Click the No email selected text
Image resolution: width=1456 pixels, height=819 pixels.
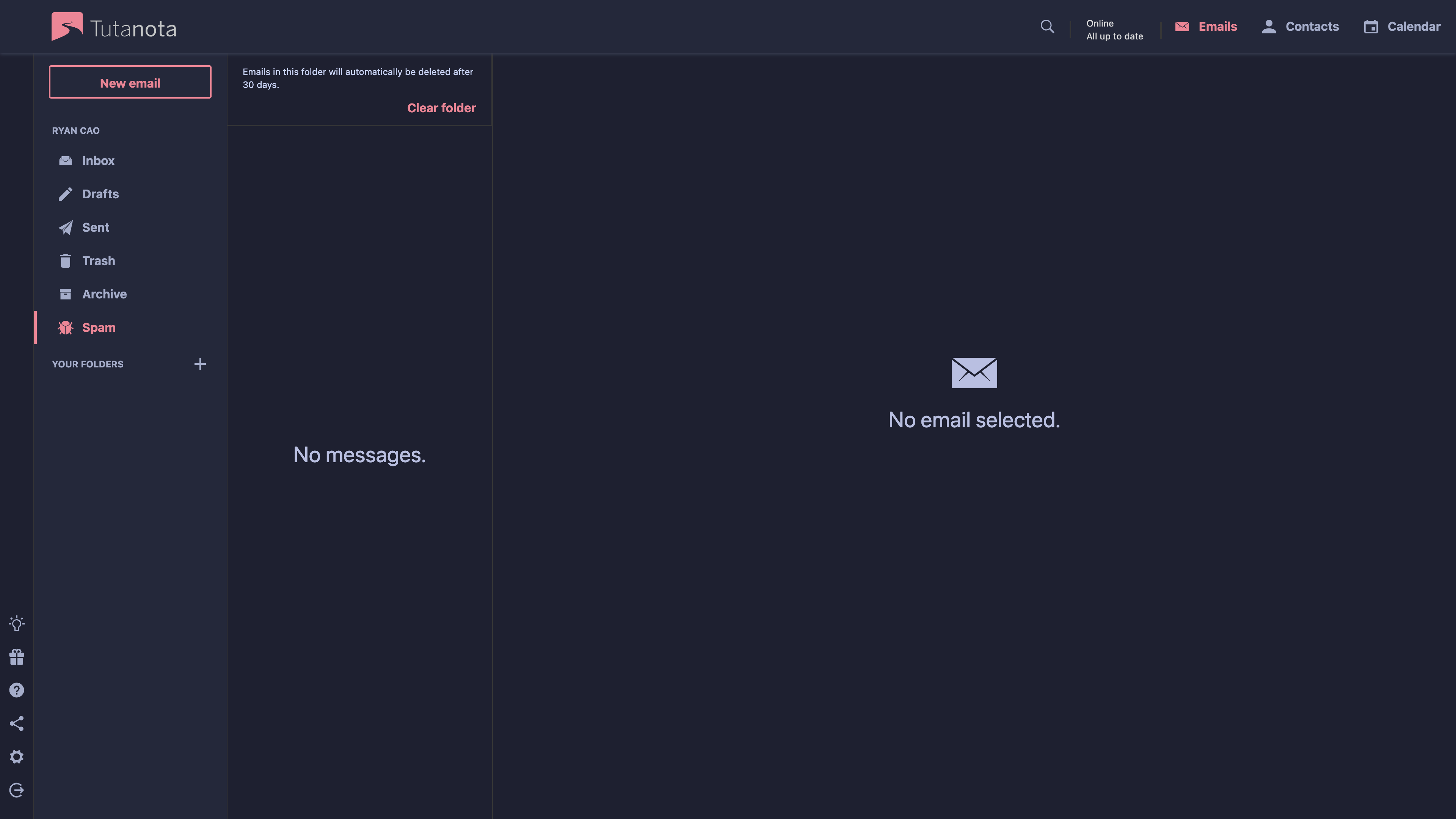974,420
